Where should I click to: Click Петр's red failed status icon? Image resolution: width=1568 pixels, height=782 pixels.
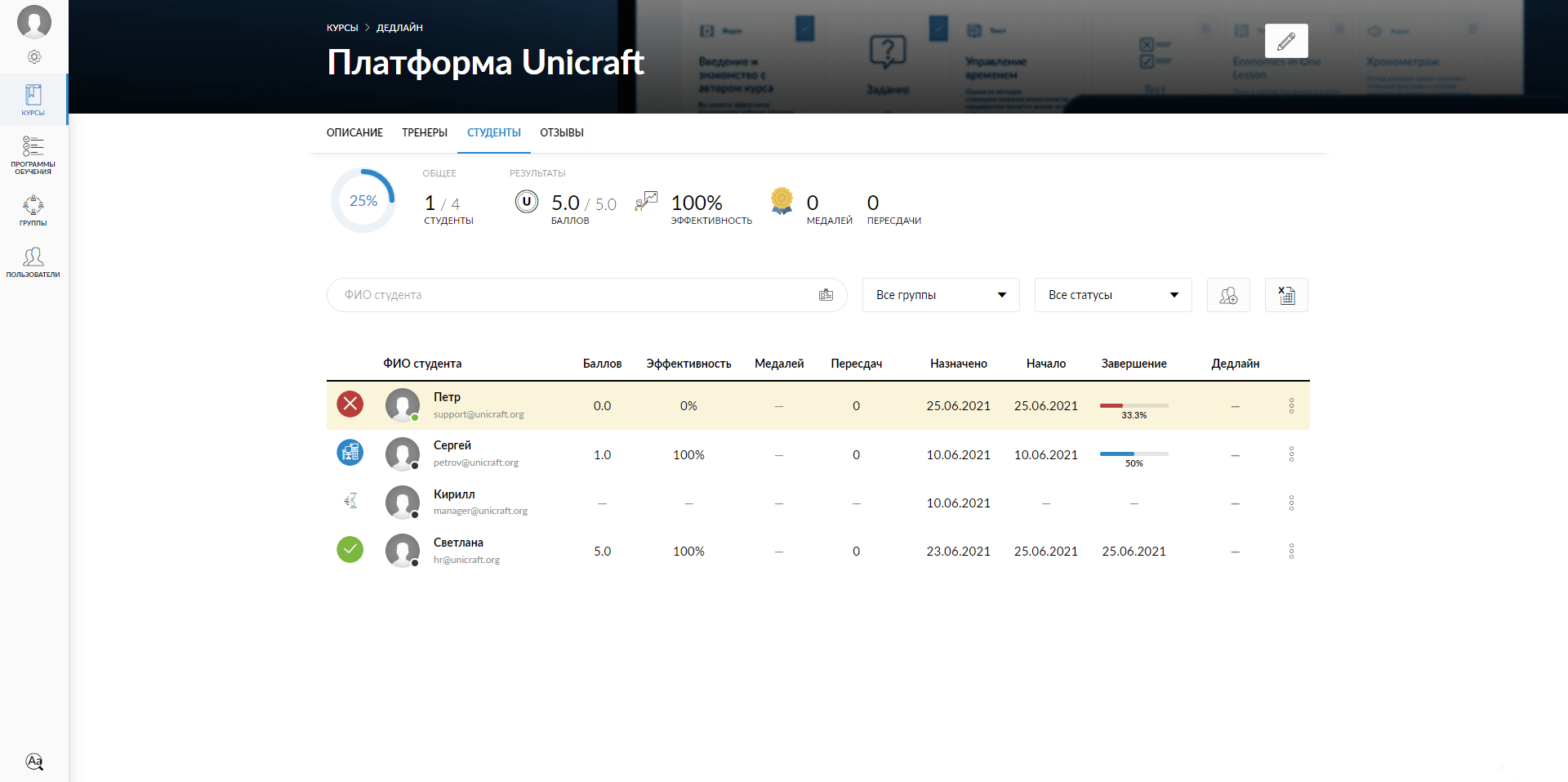[x=350, y=404]
